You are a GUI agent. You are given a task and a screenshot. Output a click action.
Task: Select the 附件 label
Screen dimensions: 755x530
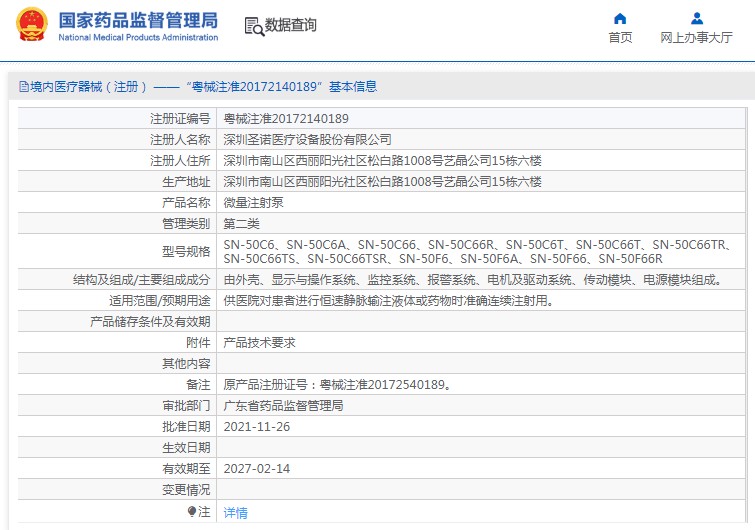[198, 343]
